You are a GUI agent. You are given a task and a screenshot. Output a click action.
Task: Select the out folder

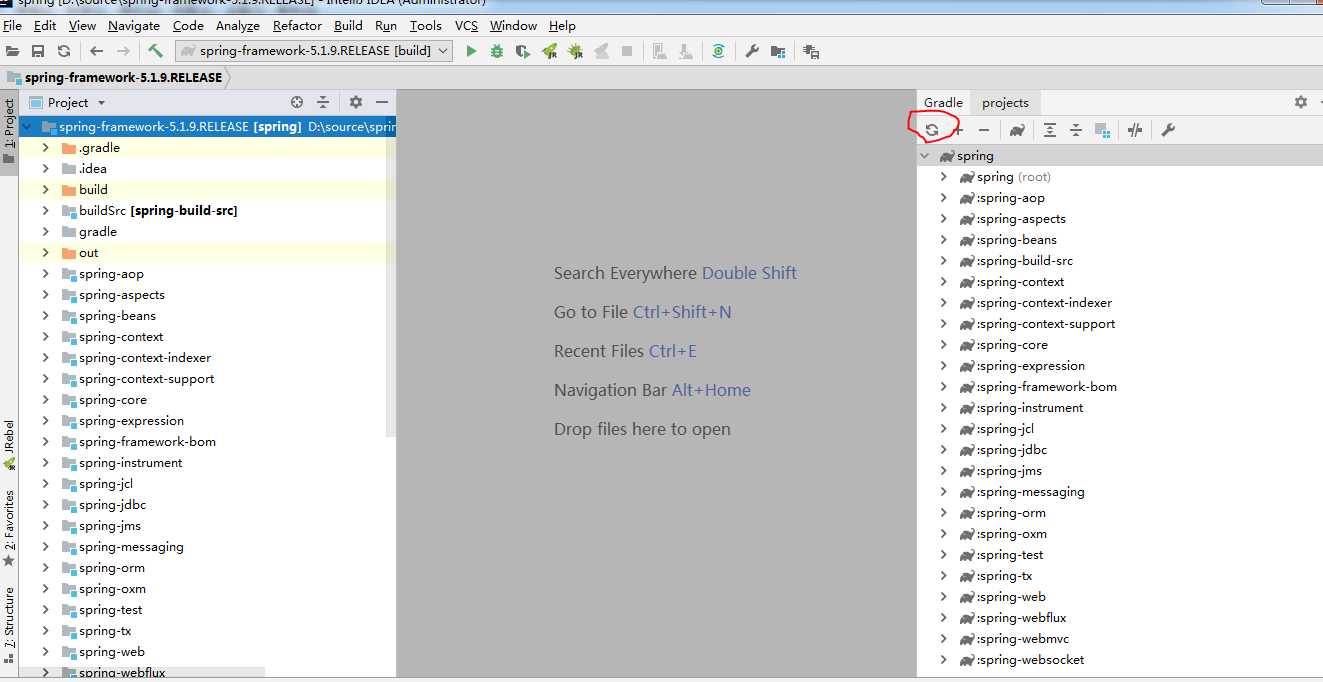point(89,252)
